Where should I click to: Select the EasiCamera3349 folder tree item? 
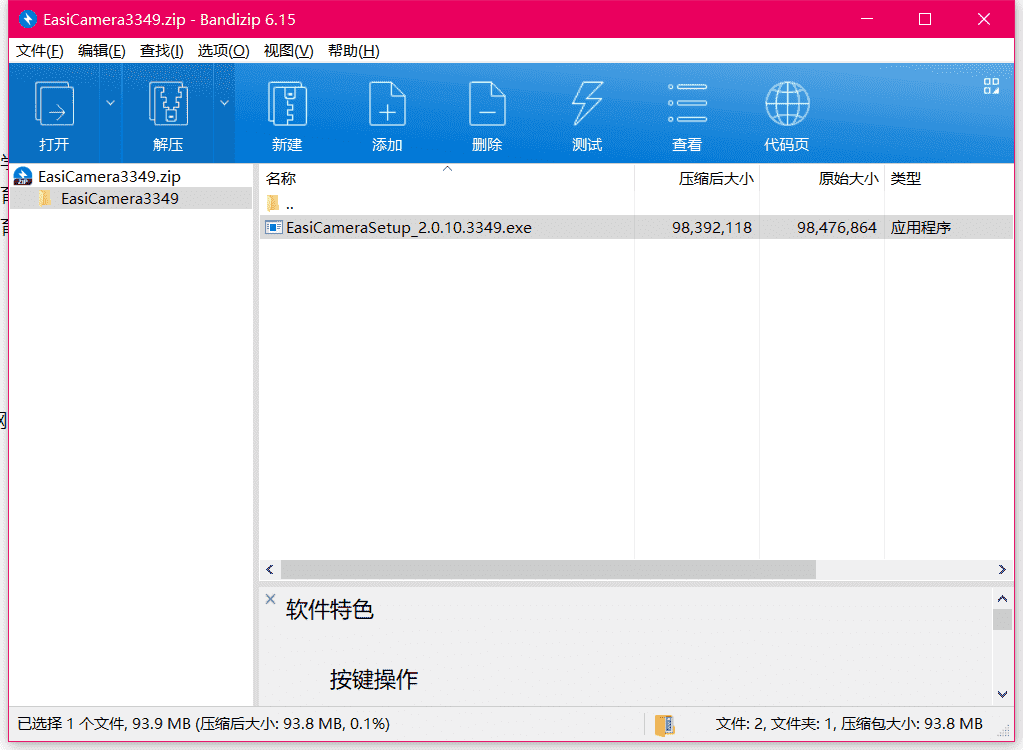click(119, 198)
